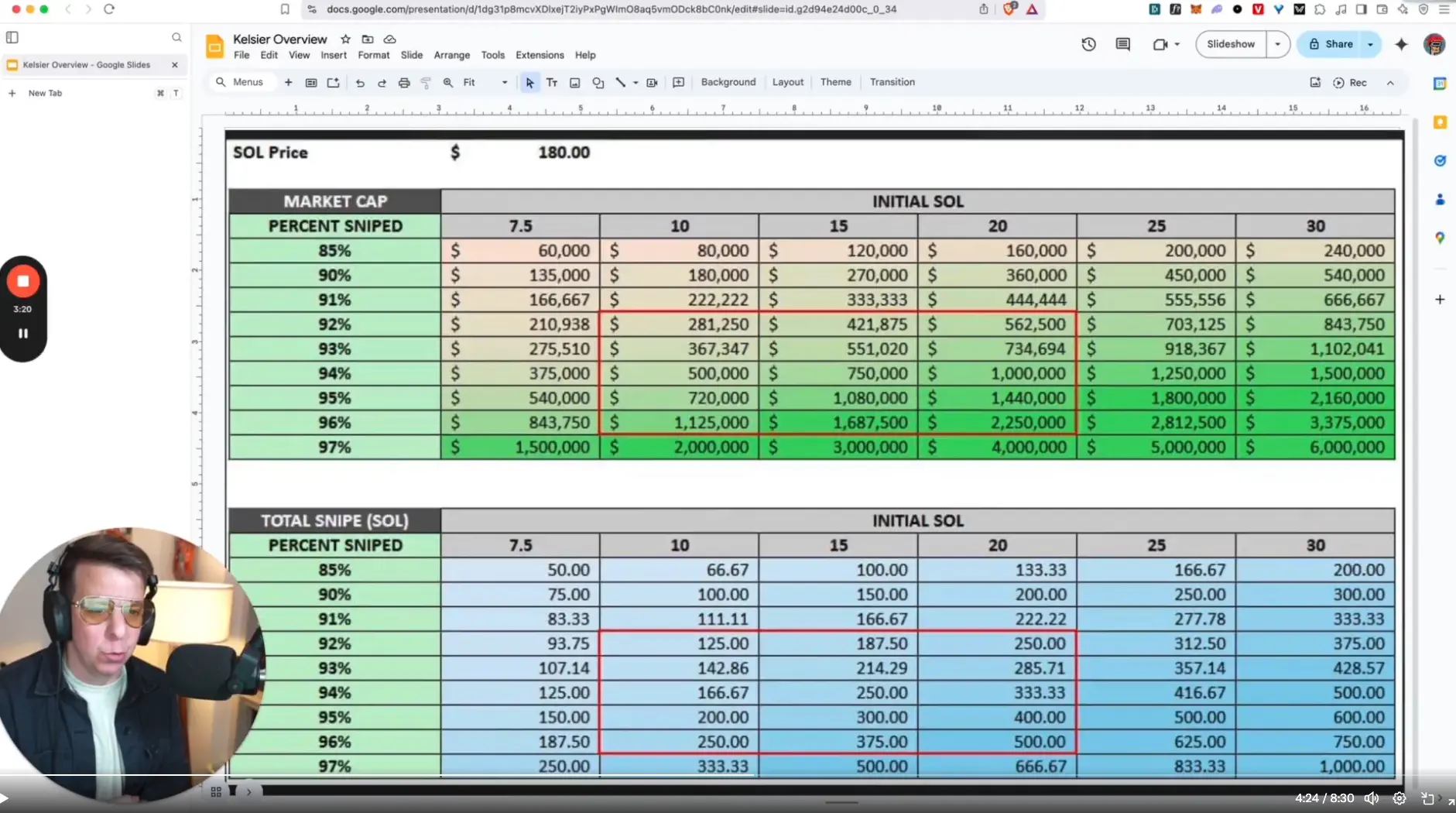The image size is (1456, 813).
Task: Pause the screen recording
Action: pyautogui.click(x=23, y=334)
